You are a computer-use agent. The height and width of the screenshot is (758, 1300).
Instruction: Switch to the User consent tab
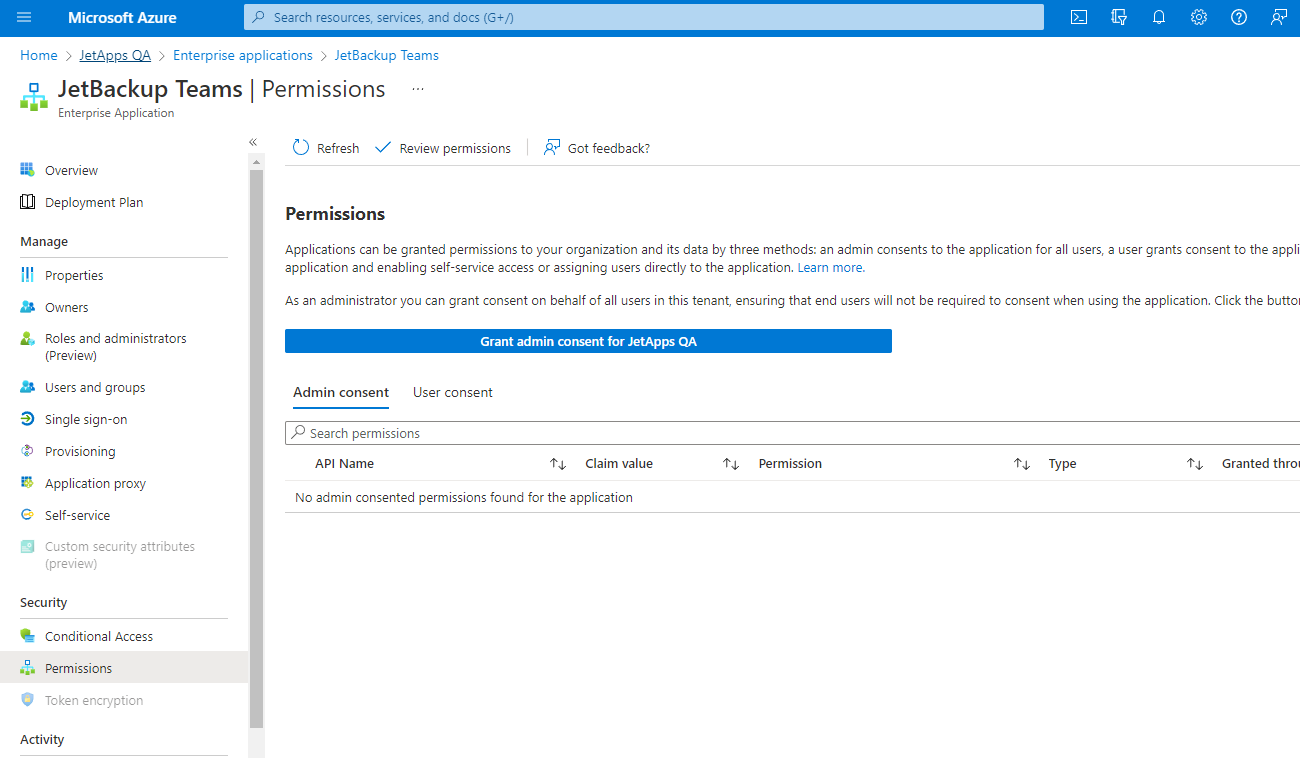pos(453,393)
